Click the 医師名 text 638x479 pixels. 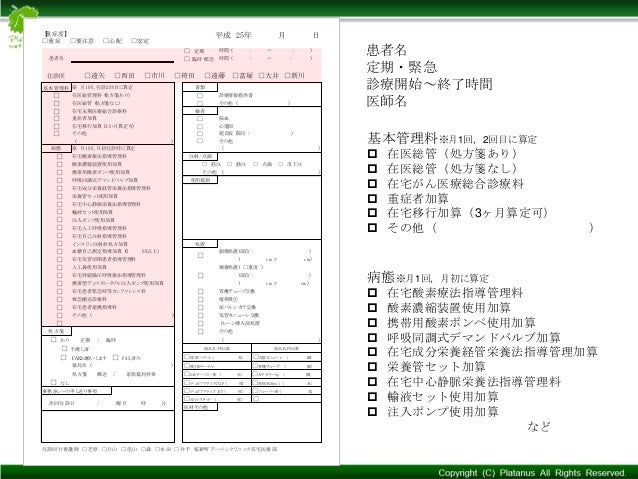(x=387, y=101)
